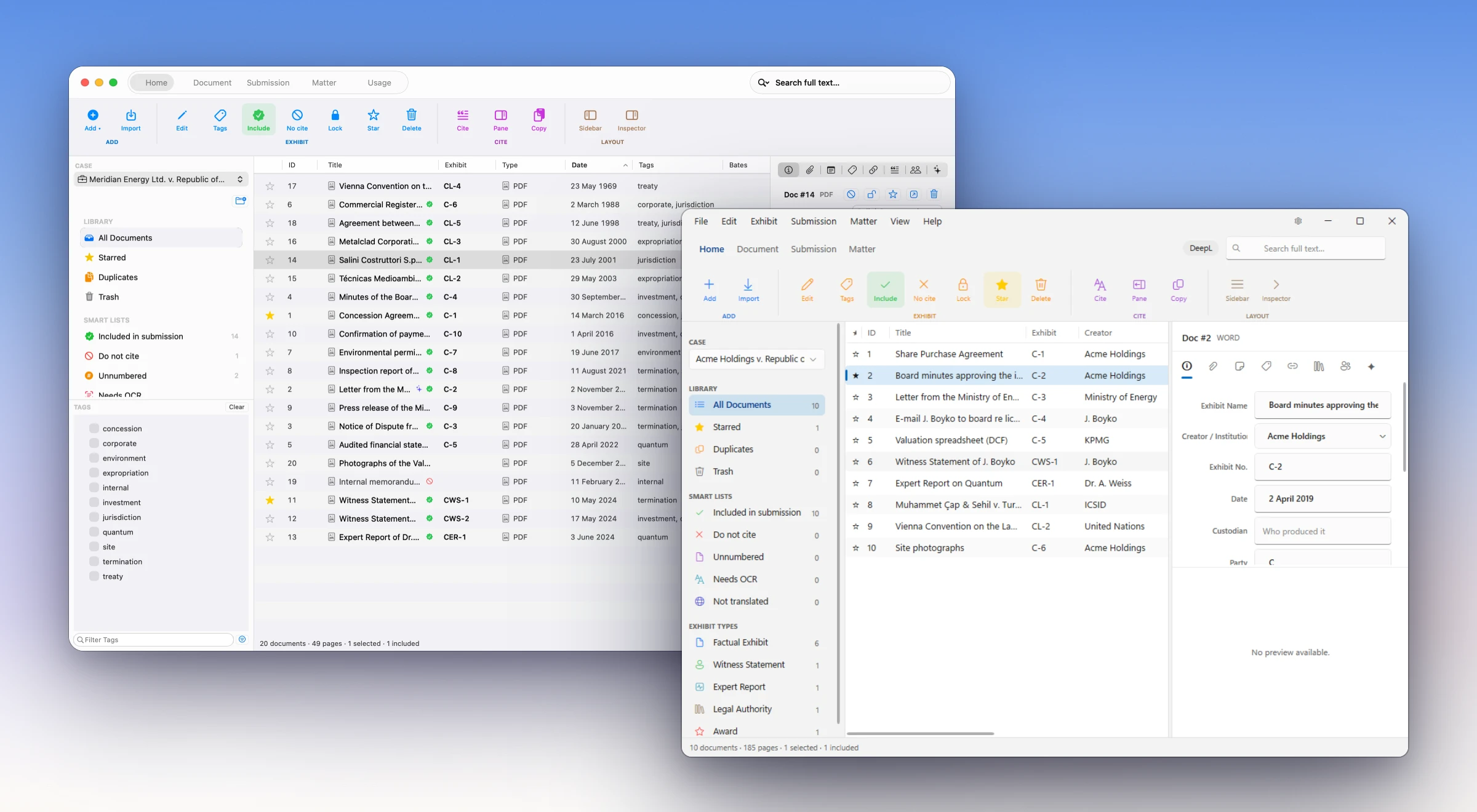Click Cite icon in the Windows toolbar

[1100, 290]
